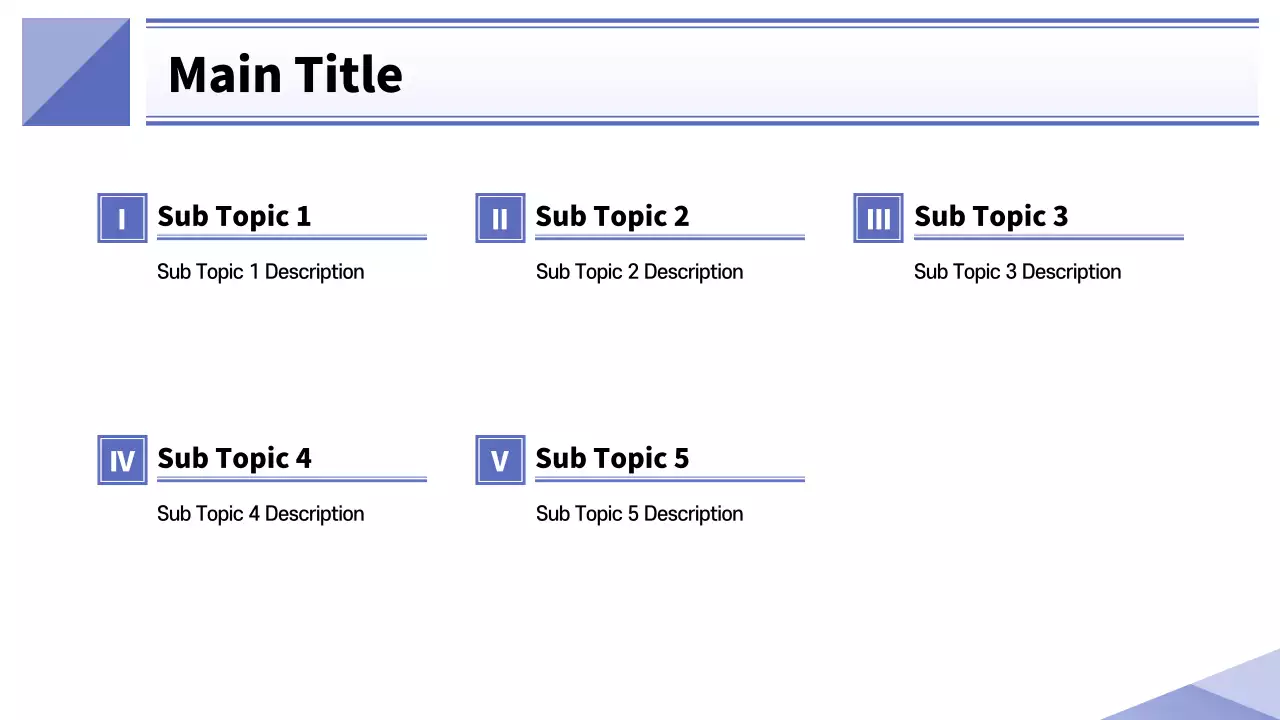Click the underline beneath Sub Topic 3 heading
1280x720 pixels.
coord(1048,238)
